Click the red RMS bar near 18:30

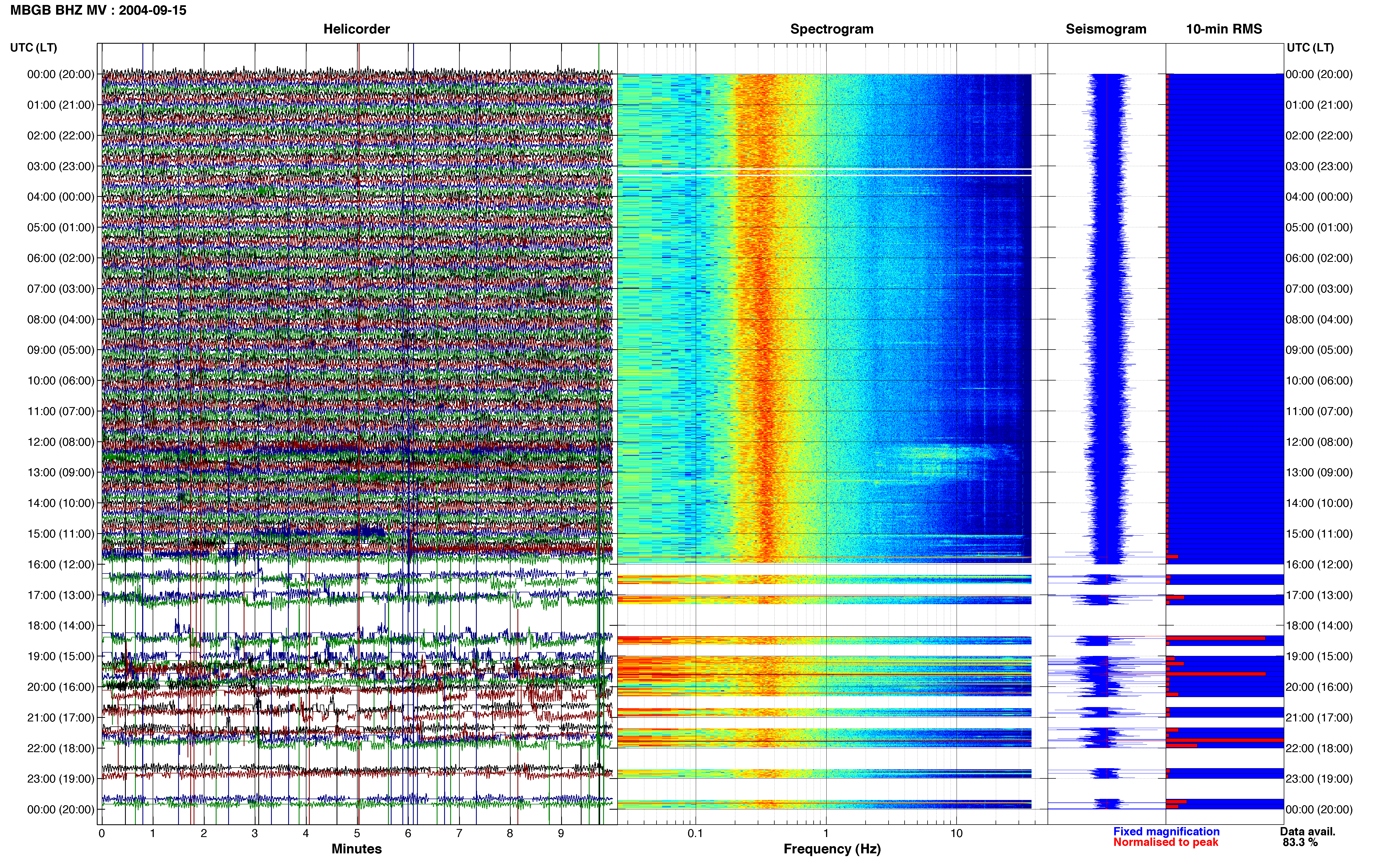[x=1216, y=638]
